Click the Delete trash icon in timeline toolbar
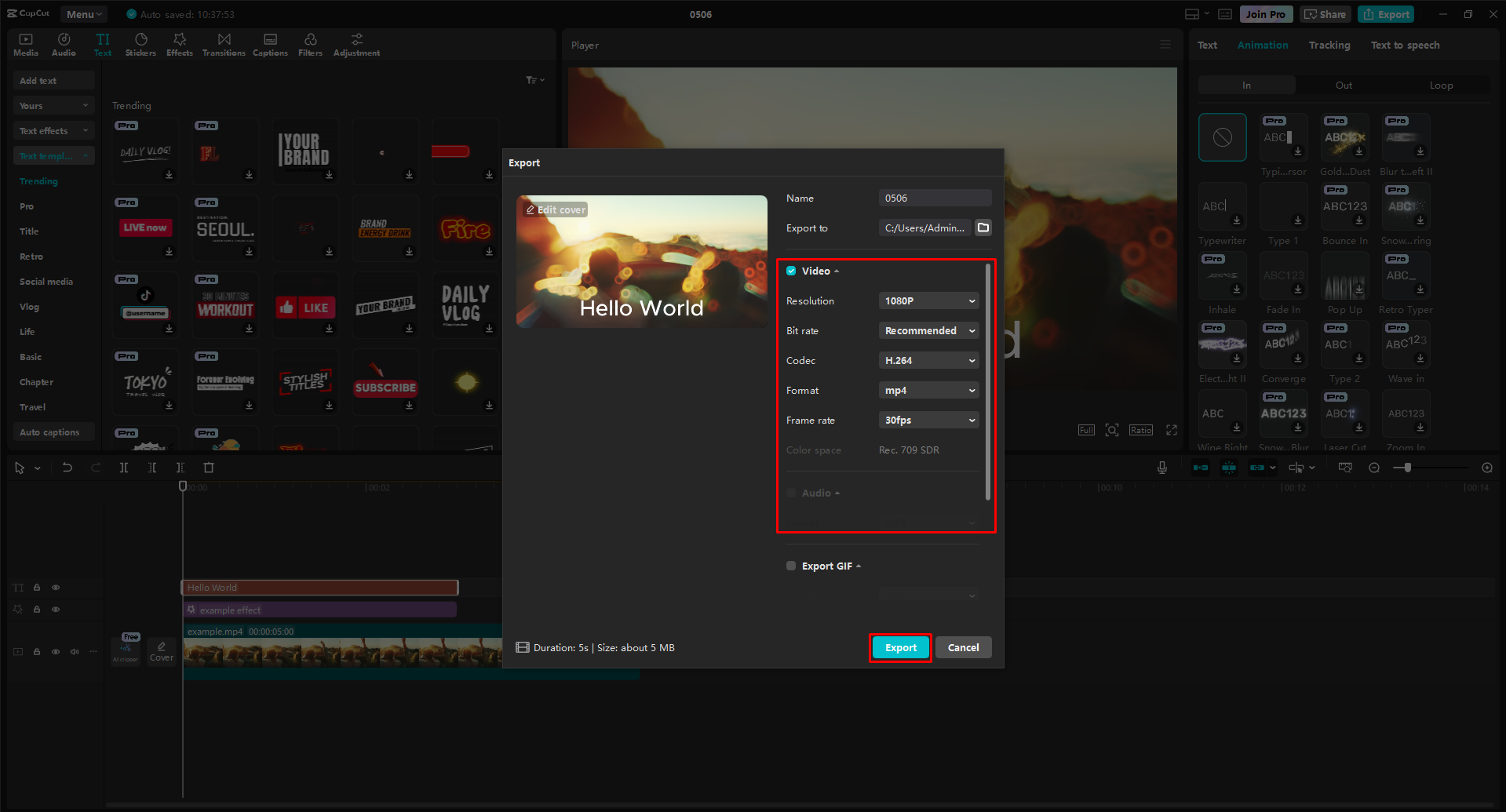This screenshot has width=1506, height=812. point(209,468)
